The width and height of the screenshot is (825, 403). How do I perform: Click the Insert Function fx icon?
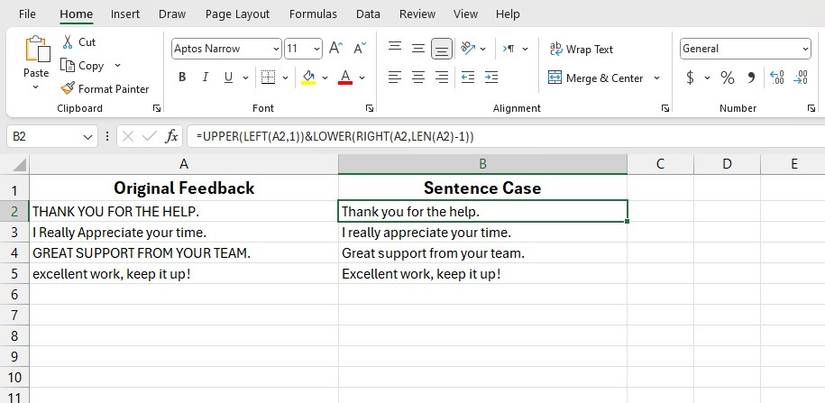pyautogui.click(x=172, y=136)
